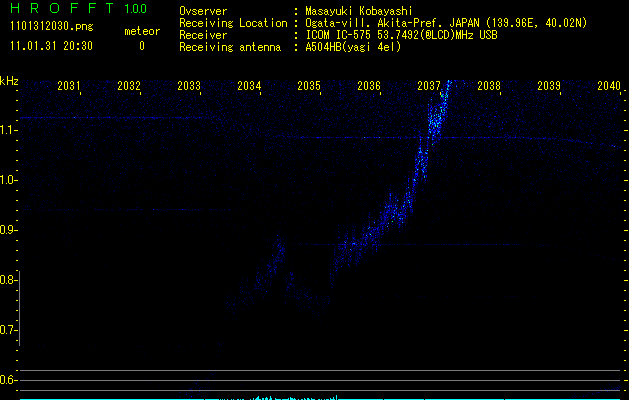This screenshot has width=629, height=400.
Task: Click time marker 2032
Action: (x=129, y=85)
